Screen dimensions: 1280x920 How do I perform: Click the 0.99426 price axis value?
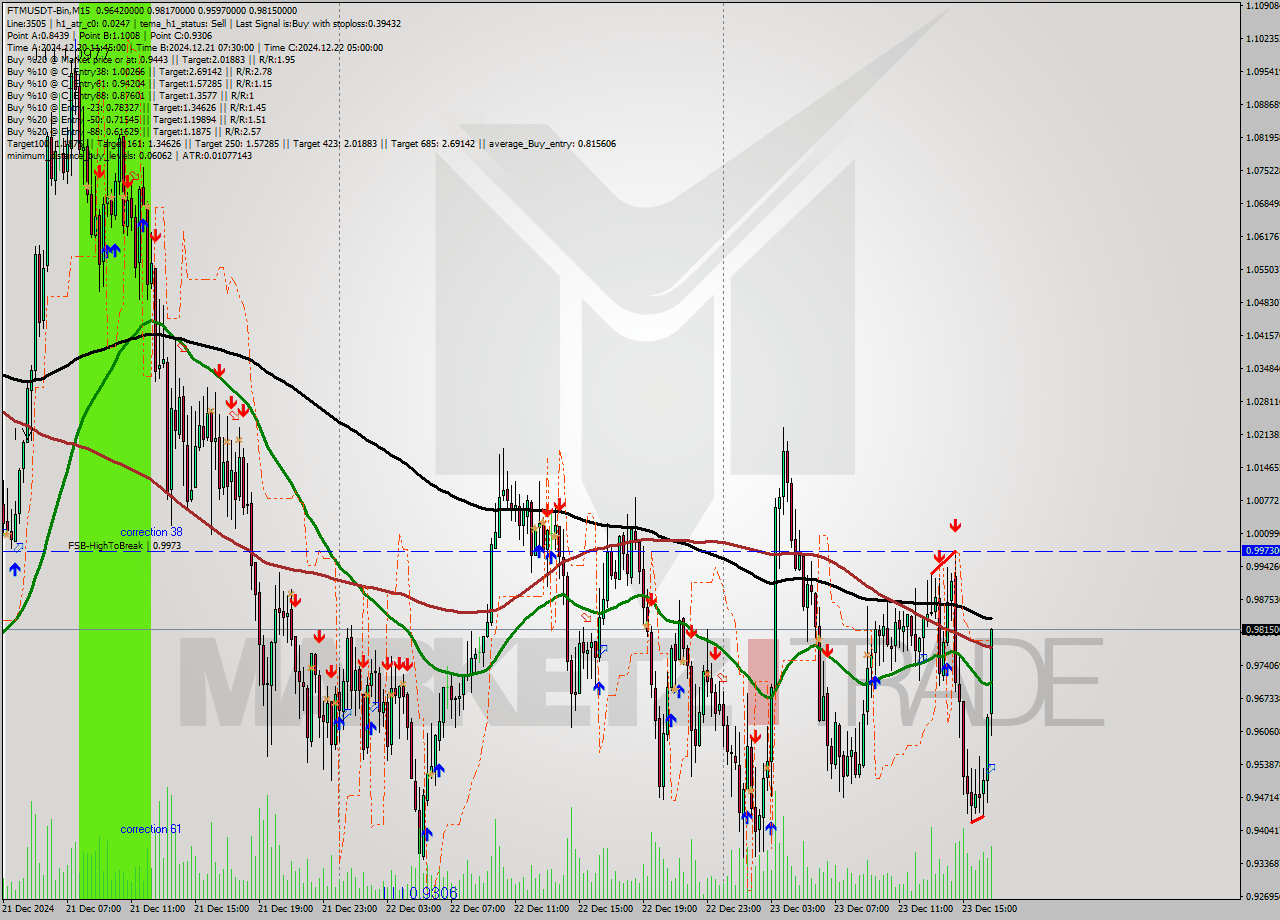(x=1263, y=567)
